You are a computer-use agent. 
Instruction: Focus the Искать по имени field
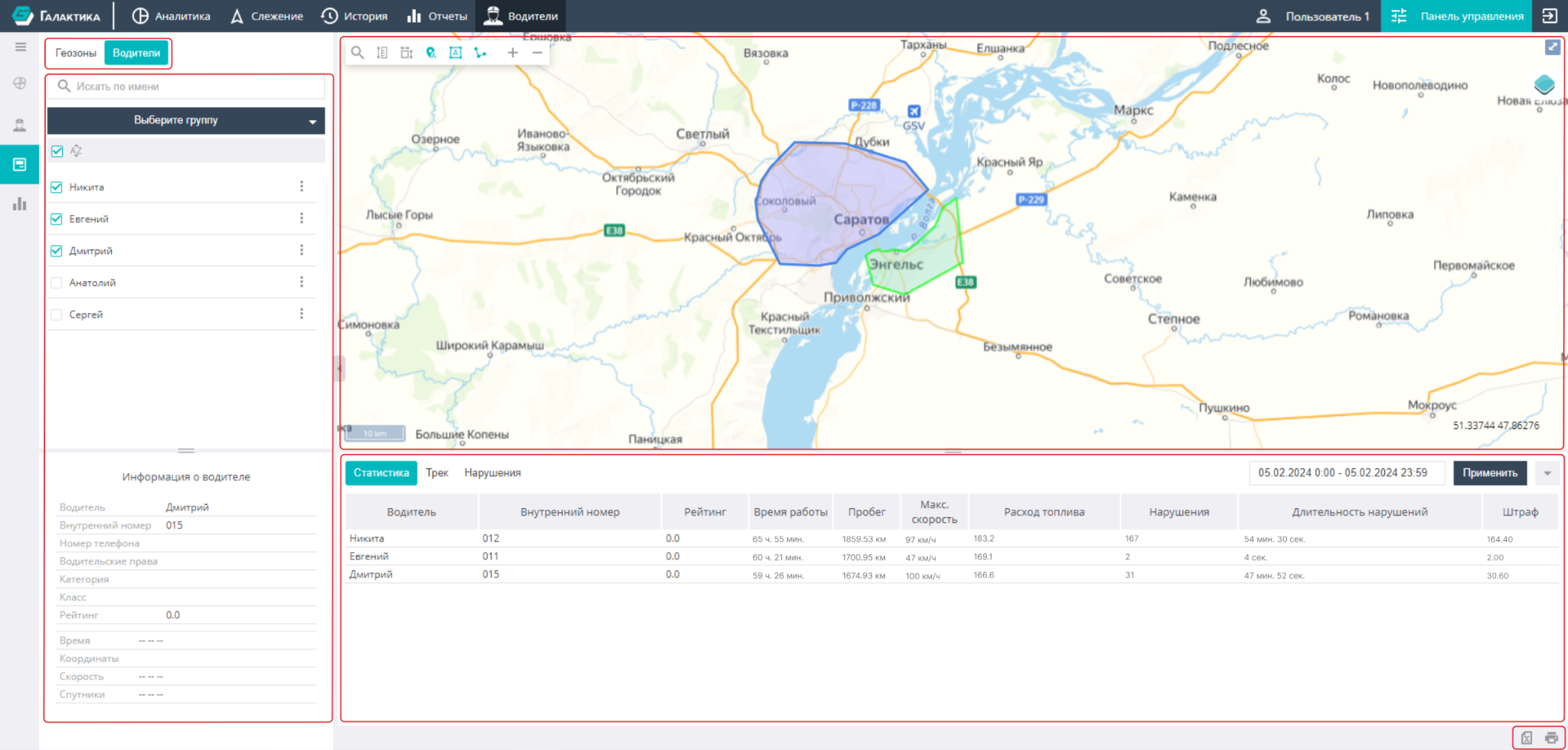click(x=186, y=86)
